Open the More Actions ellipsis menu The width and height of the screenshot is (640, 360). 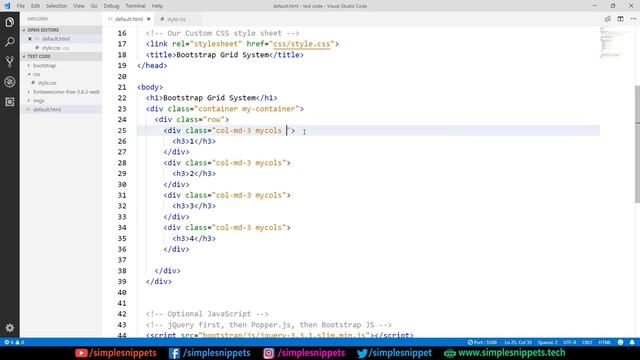pyautogui.click(x=633, y=19)
